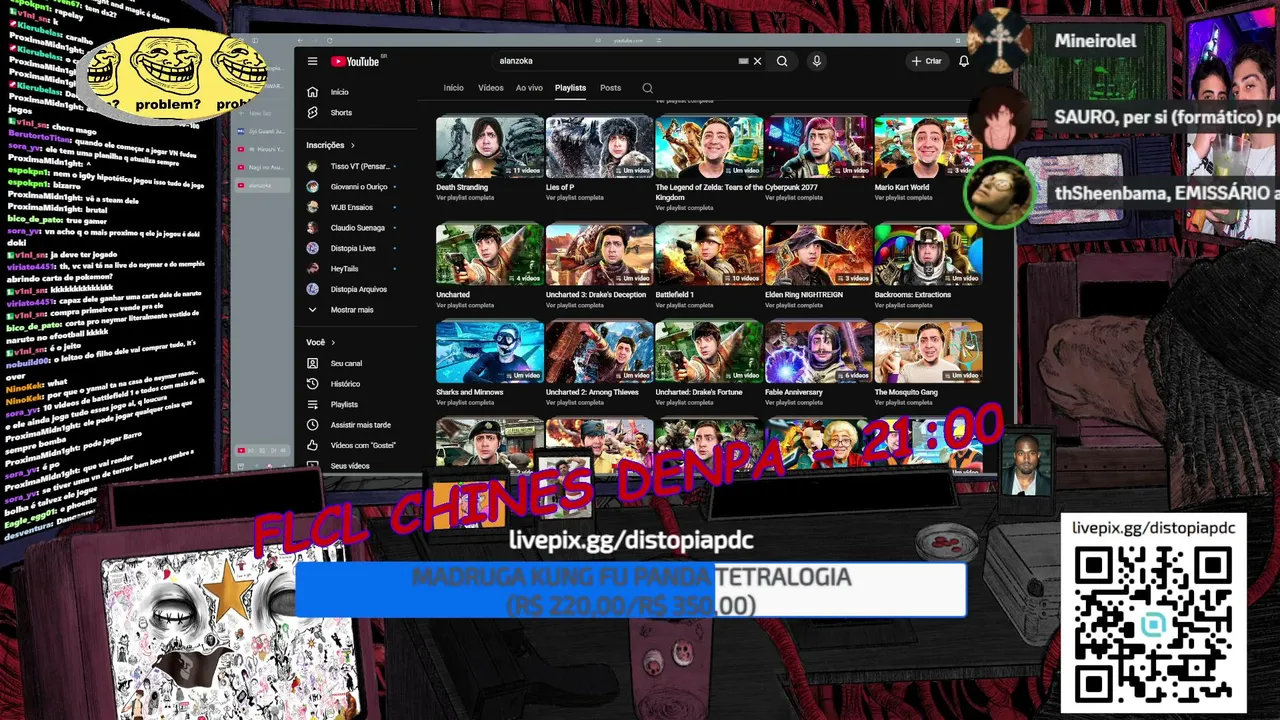The width and height of the screenshot is (1280, 720).
Task: Reload the page in the browser toolbar
Action: click(329, 41)
